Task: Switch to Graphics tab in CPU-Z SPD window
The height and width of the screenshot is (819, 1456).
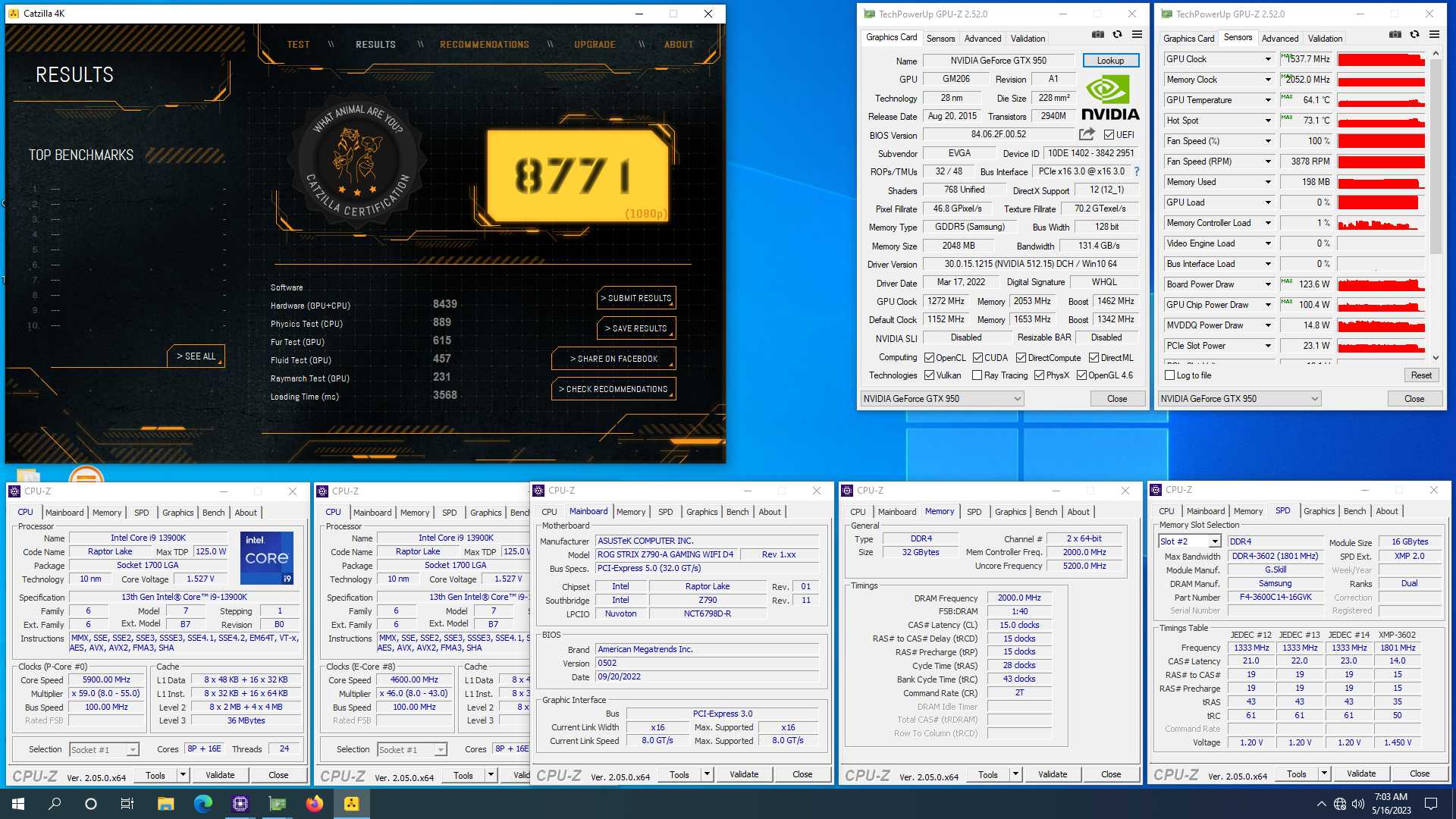Action: coord(1319,511)
